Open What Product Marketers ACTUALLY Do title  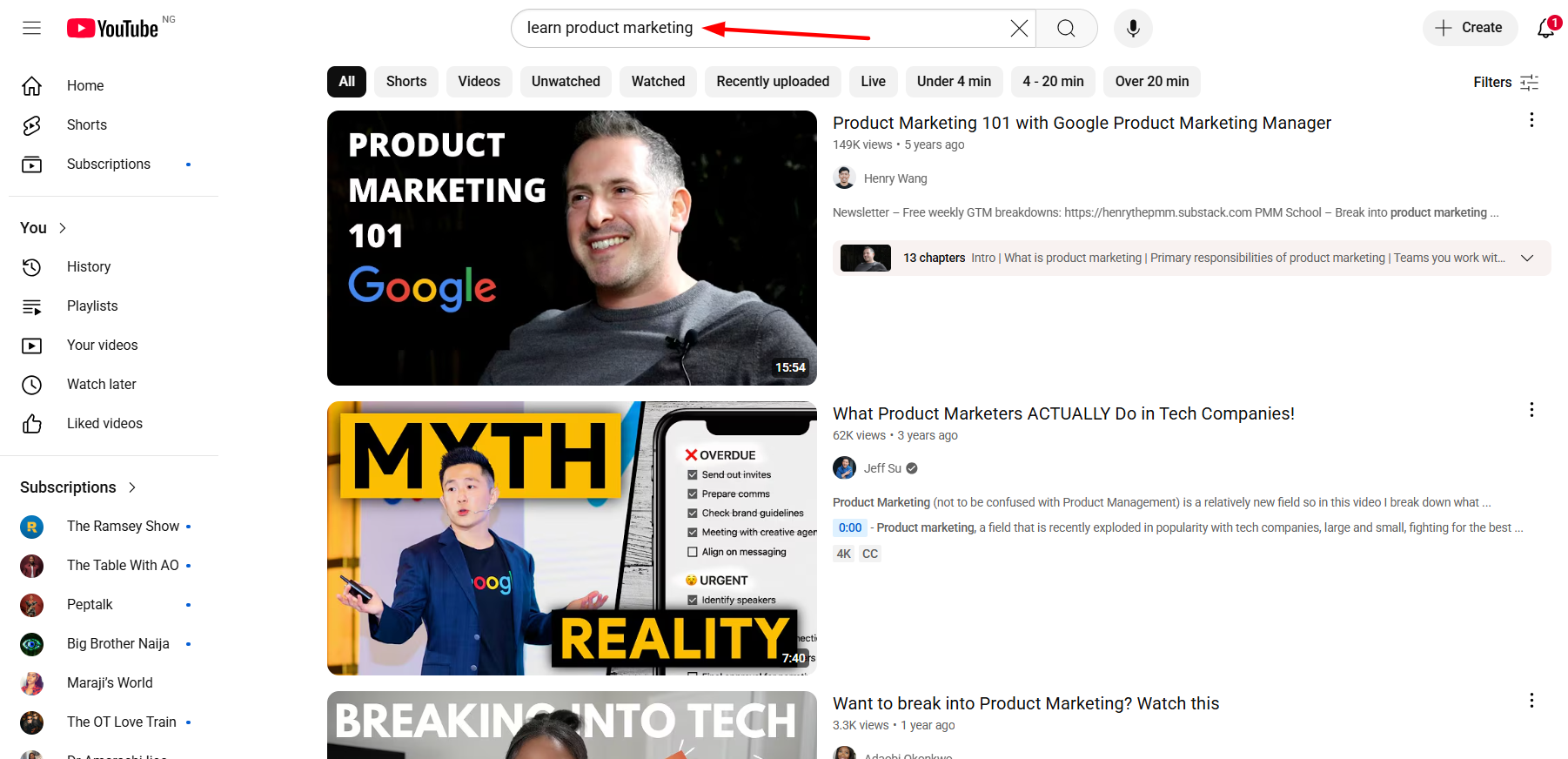1063,413
